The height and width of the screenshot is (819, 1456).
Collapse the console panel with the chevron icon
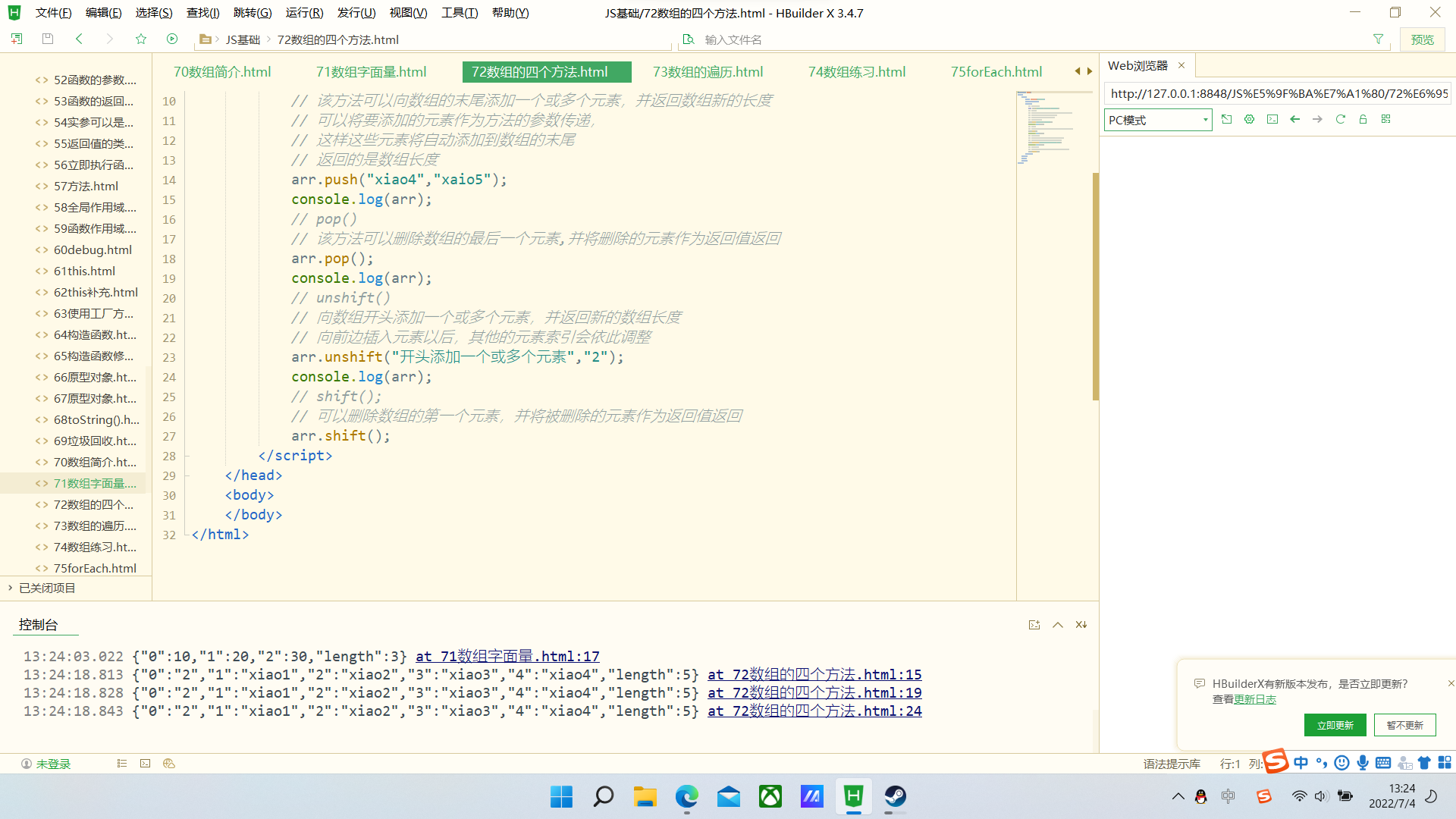[x=1057, y=624]
